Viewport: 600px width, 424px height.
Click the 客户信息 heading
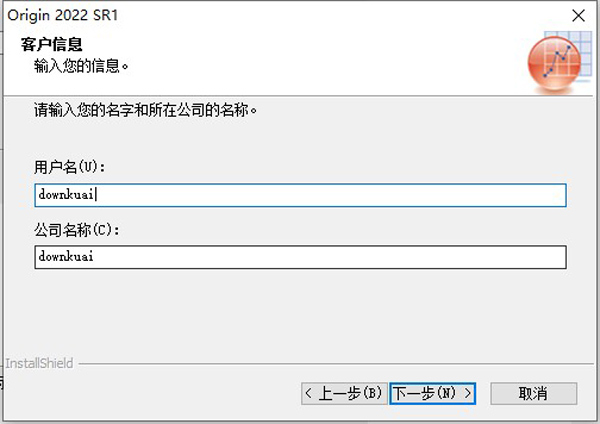coord(52,44)
